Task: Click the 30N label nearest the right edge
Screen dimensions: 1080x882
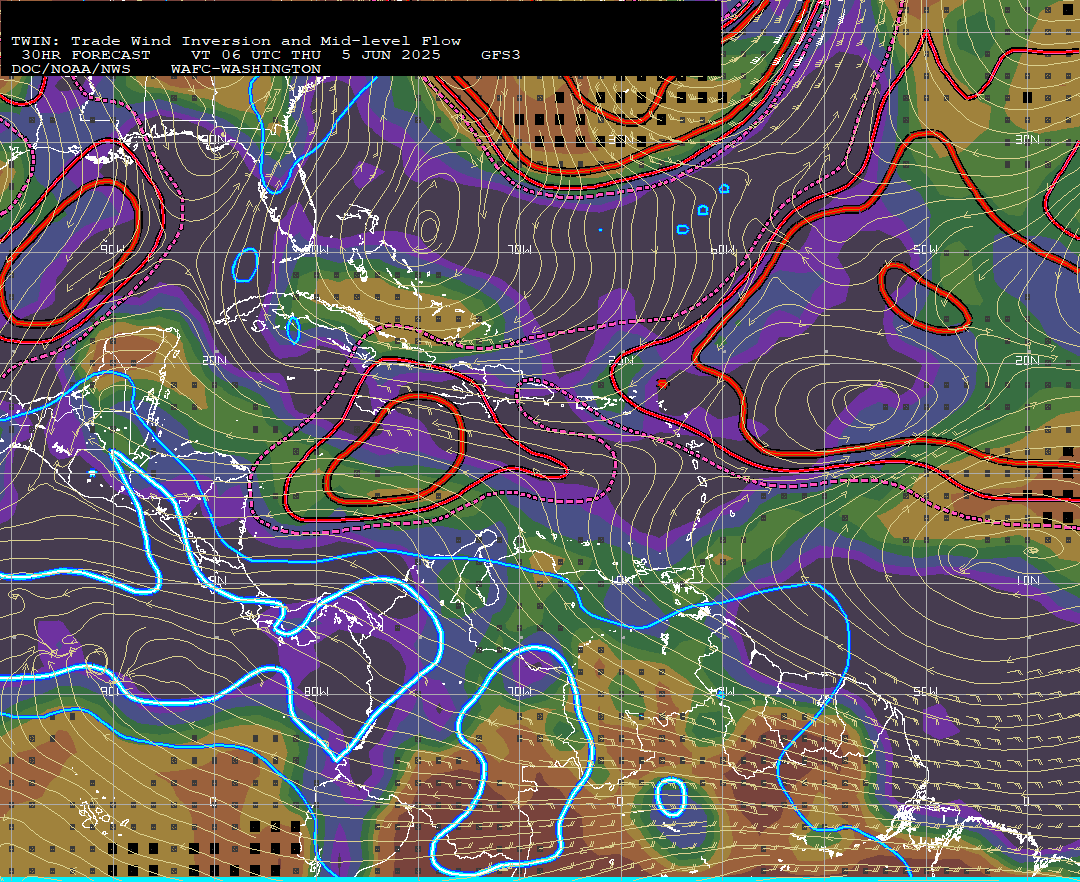Action: pos(1027,140)
